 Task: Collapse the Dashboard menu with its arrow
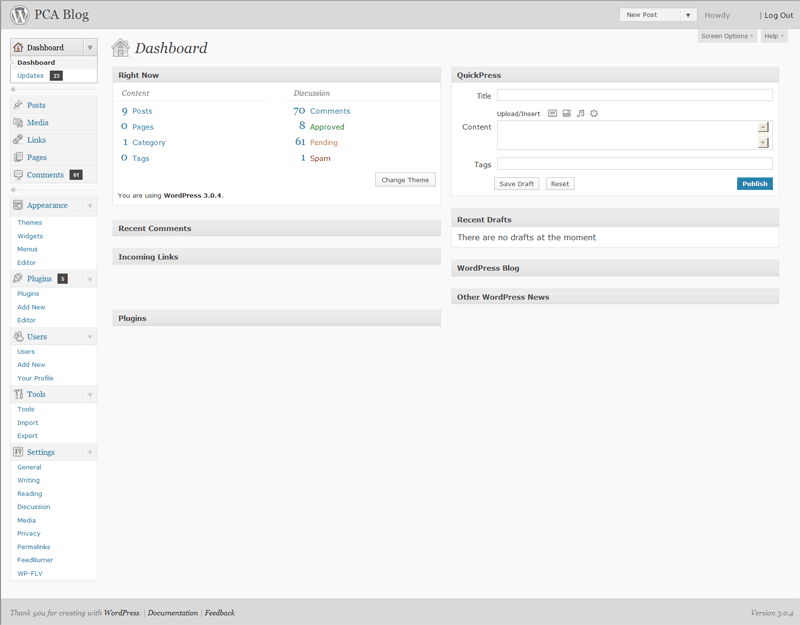90,47
